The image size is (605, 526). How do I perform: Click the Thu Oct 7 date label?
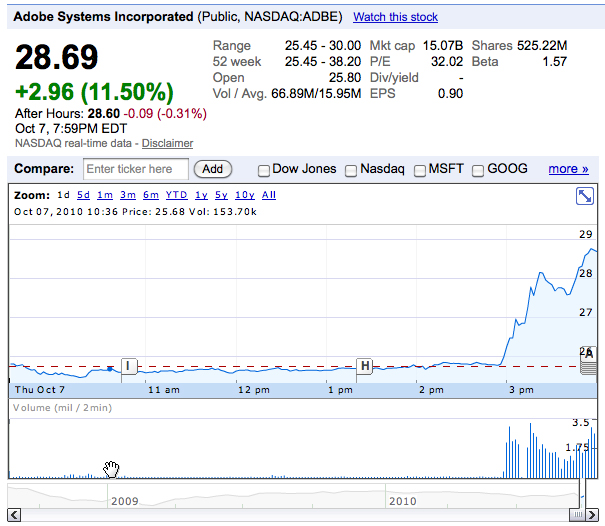click(x=40, y=390)
